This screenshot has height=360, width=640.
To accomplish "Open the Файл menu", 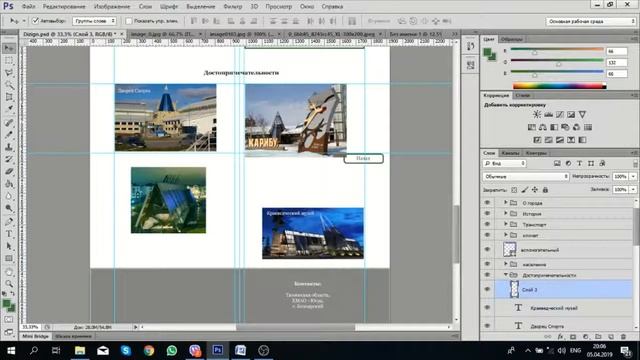I will coord(28,7).
